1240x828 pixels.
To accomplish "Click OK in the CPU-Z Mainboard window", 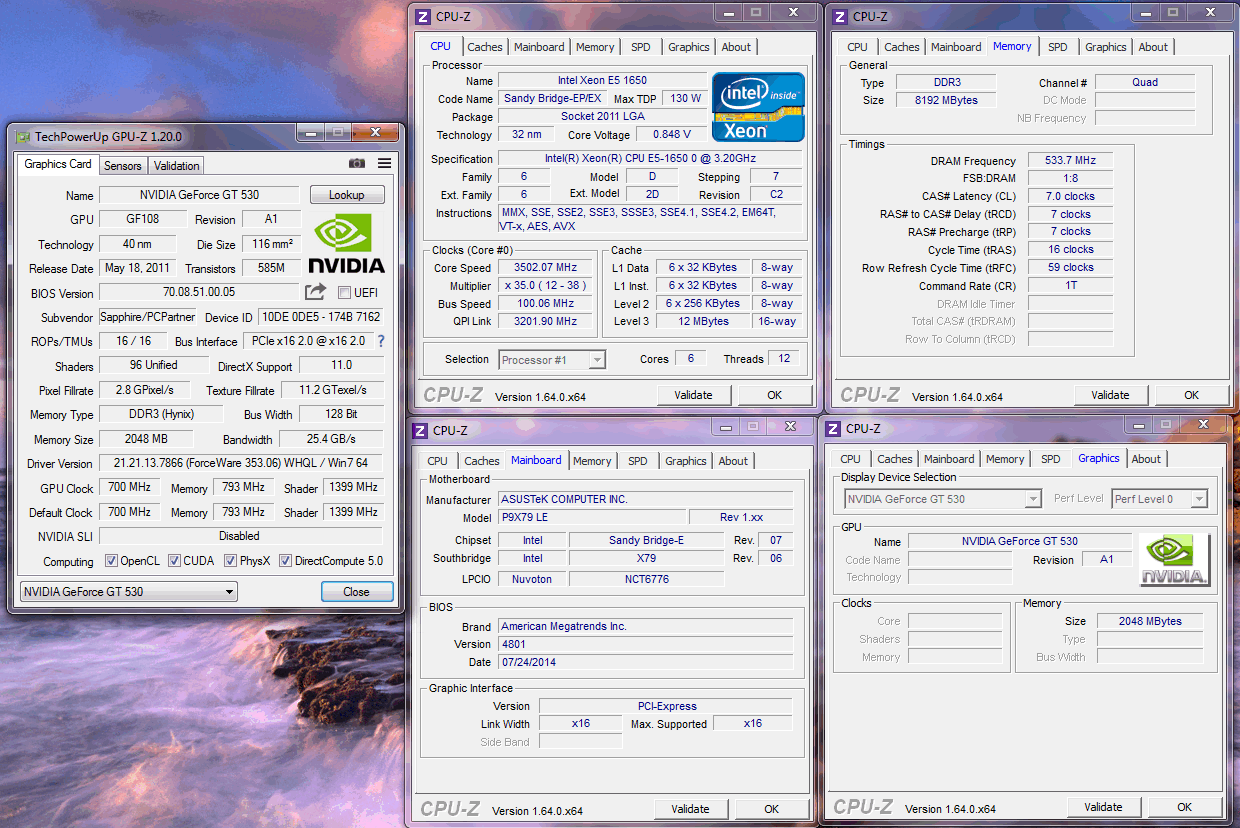I will 772,809.
